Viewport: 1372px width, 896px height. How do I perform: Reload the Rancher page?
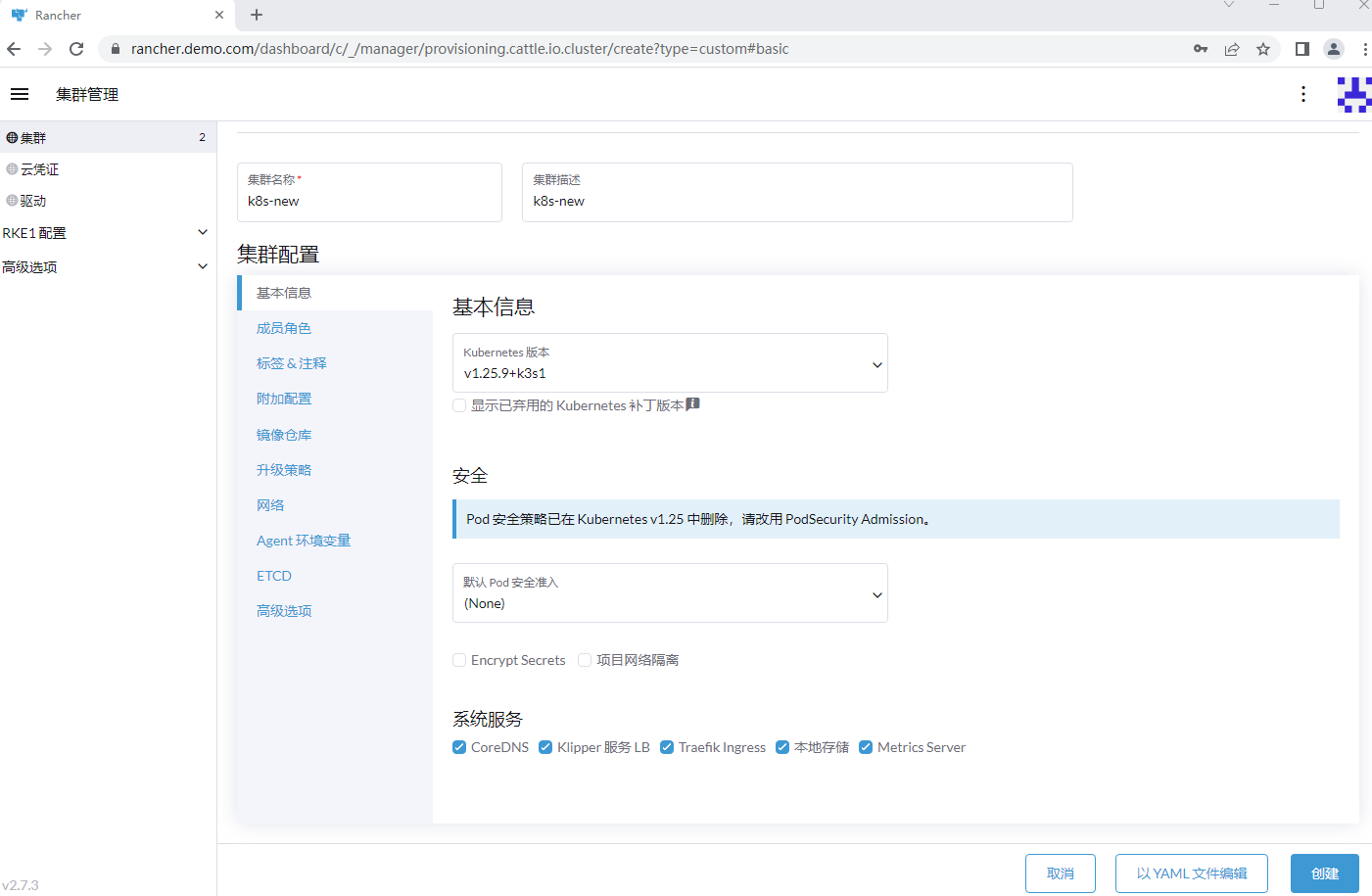click(76, 49)
